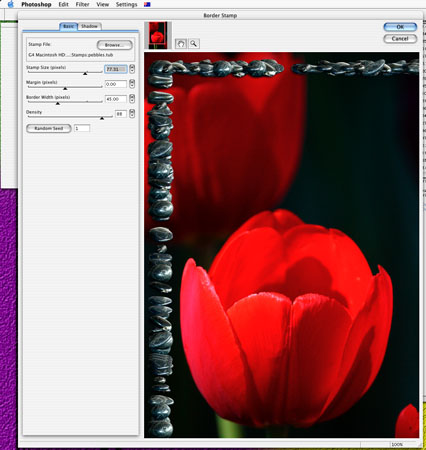
Task: Click the stamp file path text
Action: tap(71, 55)
